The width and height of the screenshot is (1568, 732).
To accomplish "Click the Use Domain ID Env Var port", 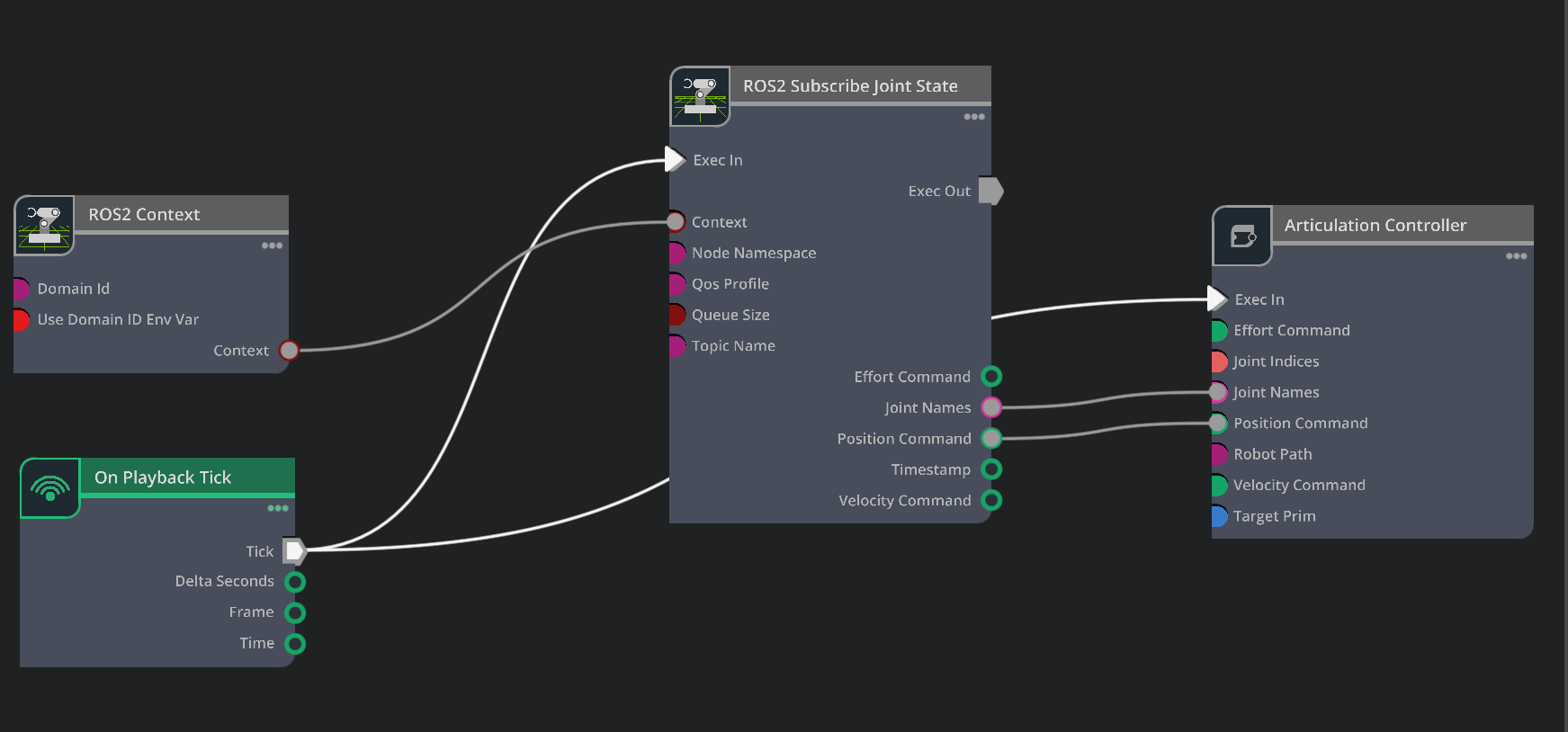I will tap(20, 319).
